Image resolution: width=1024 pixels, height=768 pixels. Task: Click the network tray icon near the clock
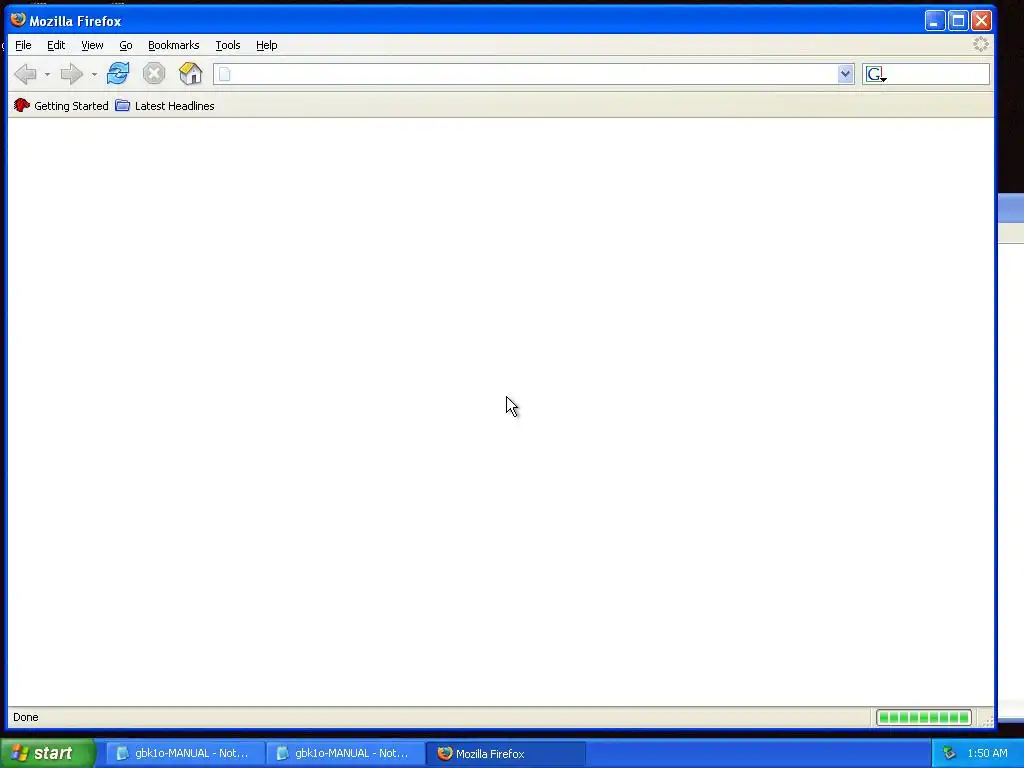(949, 753)
